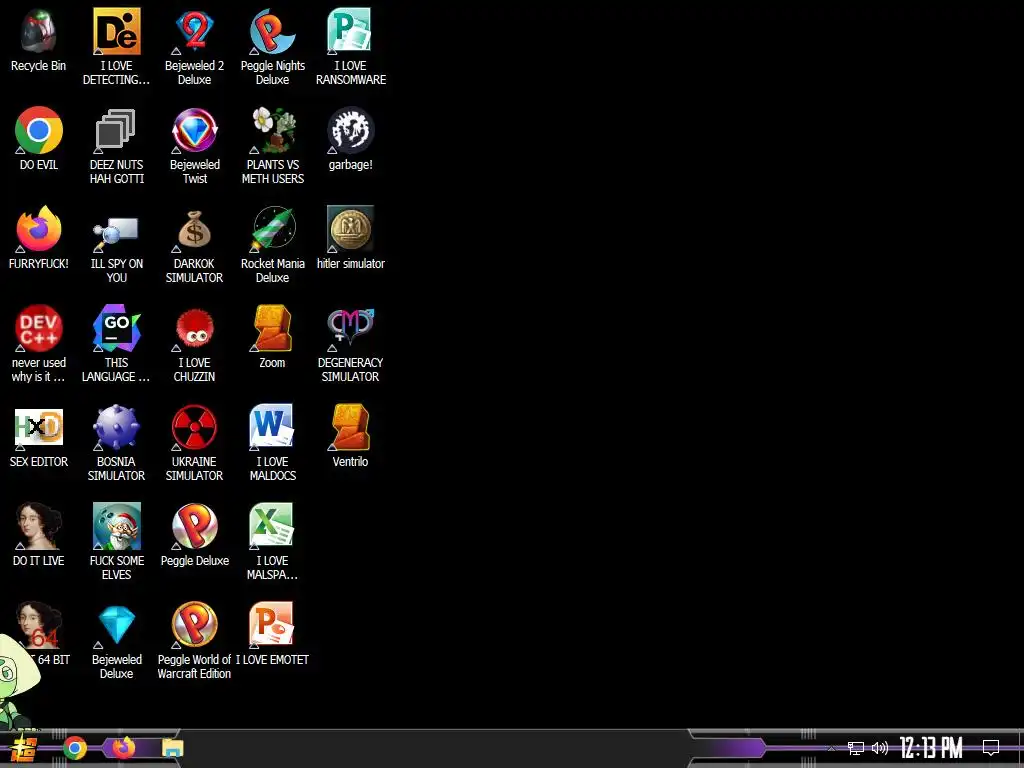Launch Chrome from the taskbar
The image size is (1024, 768).
click(74, 748)
